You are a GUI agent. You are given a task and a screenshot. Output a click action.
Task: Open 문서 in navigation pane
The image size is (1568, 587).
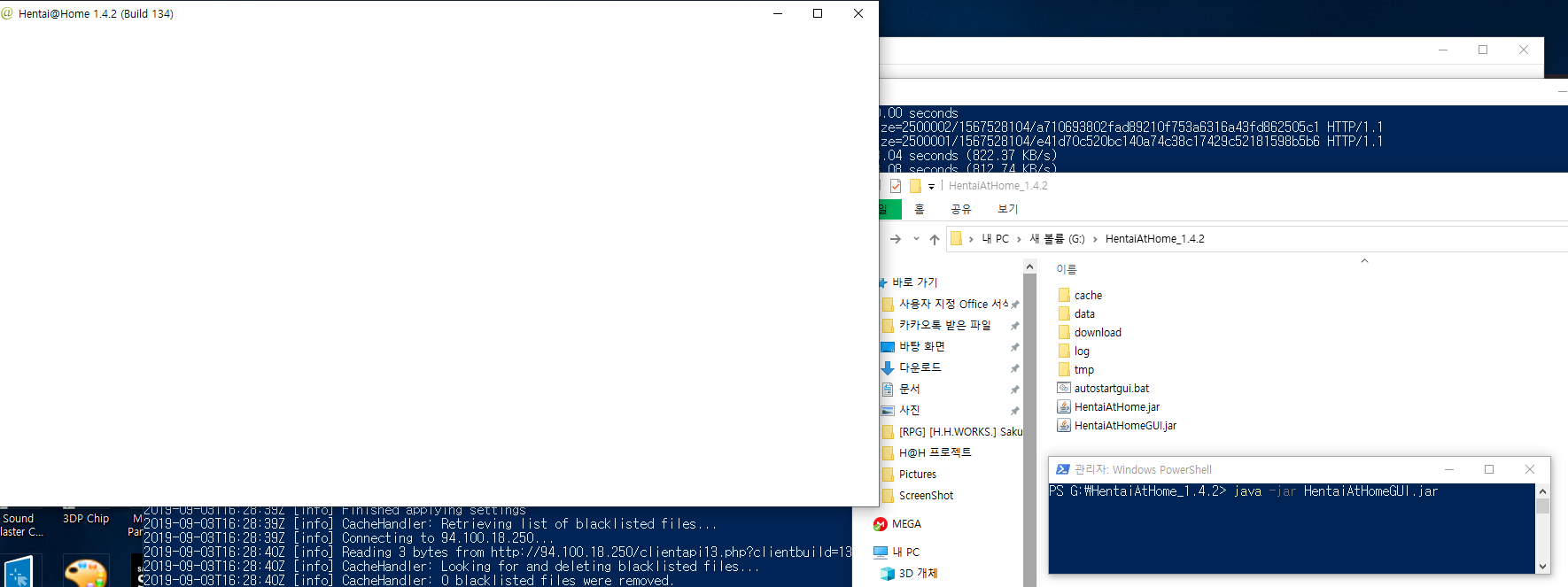901,389
